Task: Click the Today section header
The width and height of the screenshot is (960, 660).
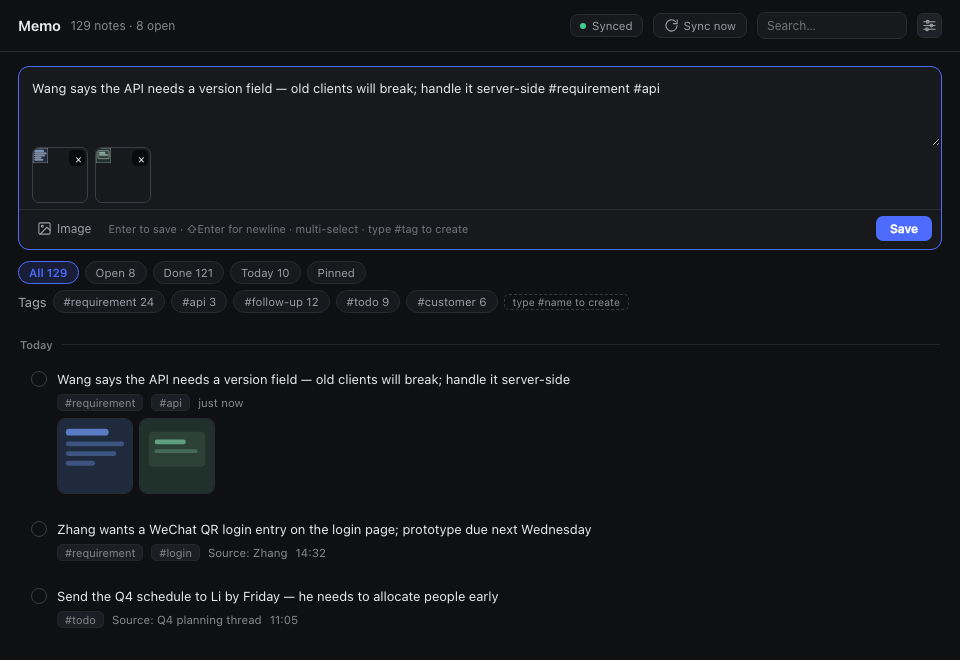Action: [x=36, y=345]
